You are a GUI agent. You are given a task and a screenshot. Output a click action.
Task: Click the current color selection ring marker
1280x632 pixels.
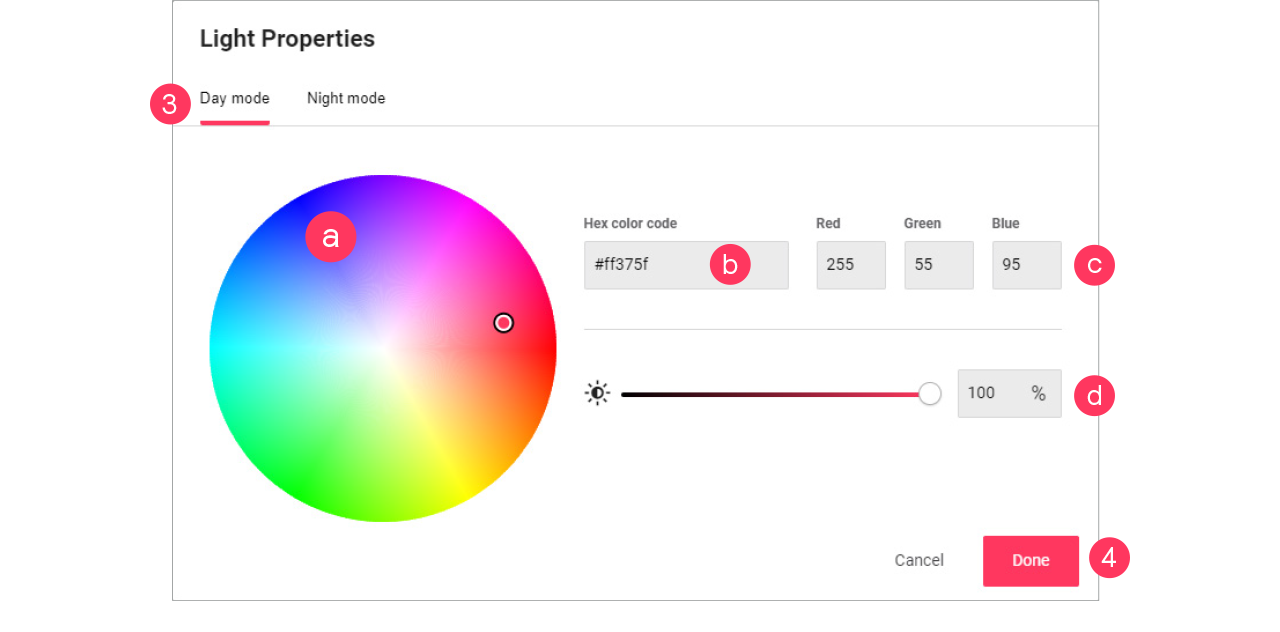[503, 322]
